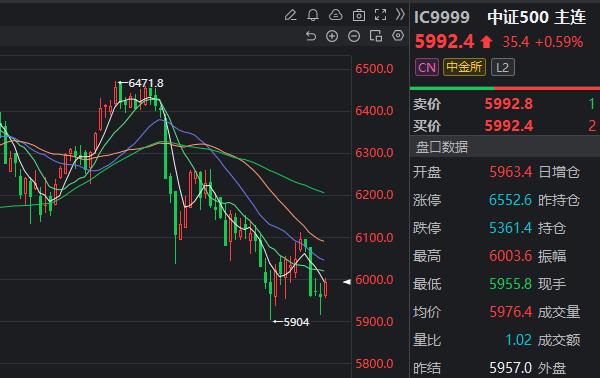Click the undo arrow icon
Viewport: 600px width, 378px height.
point(311,36)
